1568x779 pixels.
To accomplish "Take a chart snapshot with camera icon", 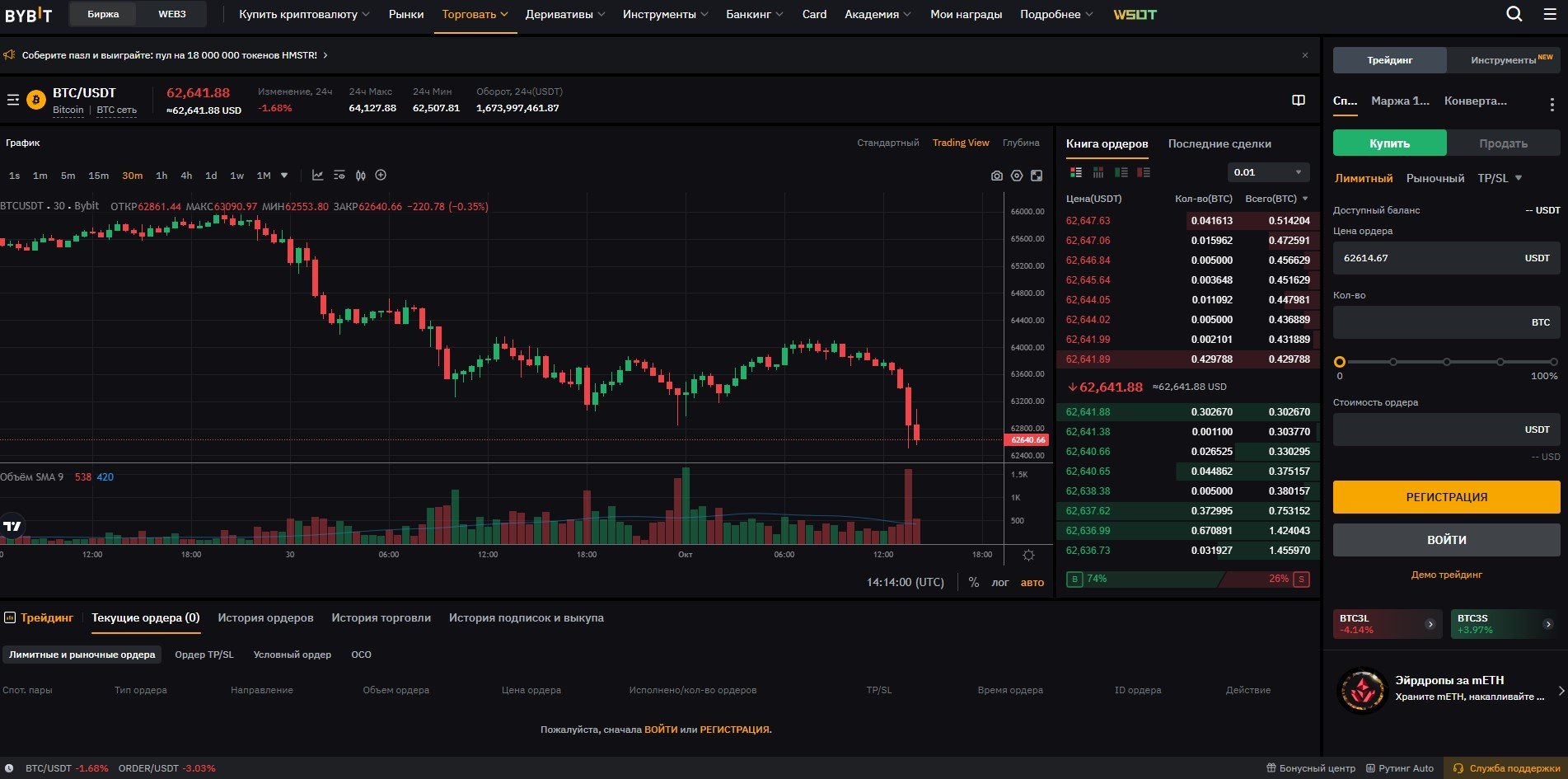I will (x=997, y=176).
